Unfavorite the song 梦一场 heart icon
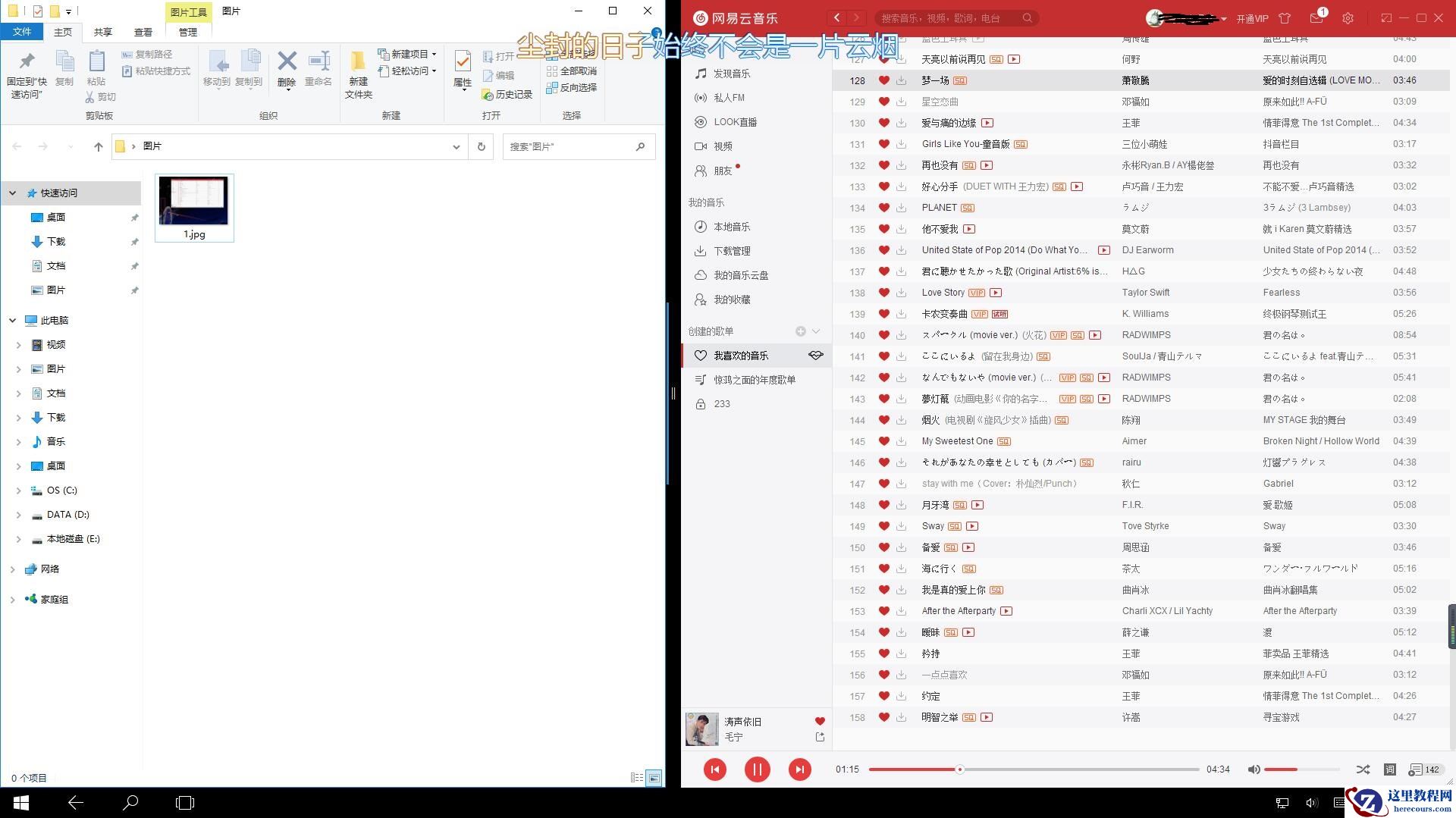Viewport: 1456px width, 818px height. (x=883, y=80)
